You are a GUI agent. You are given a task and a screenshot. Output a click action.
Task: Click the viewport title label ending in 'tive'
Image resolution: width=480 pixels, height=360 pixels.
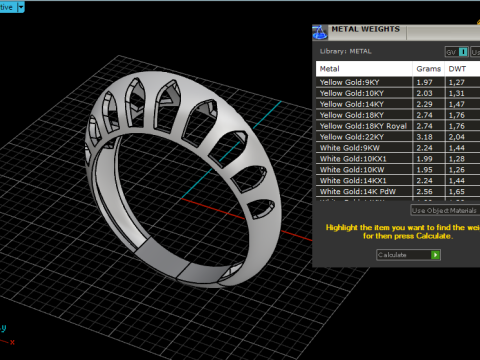click(x=6, y=7)
